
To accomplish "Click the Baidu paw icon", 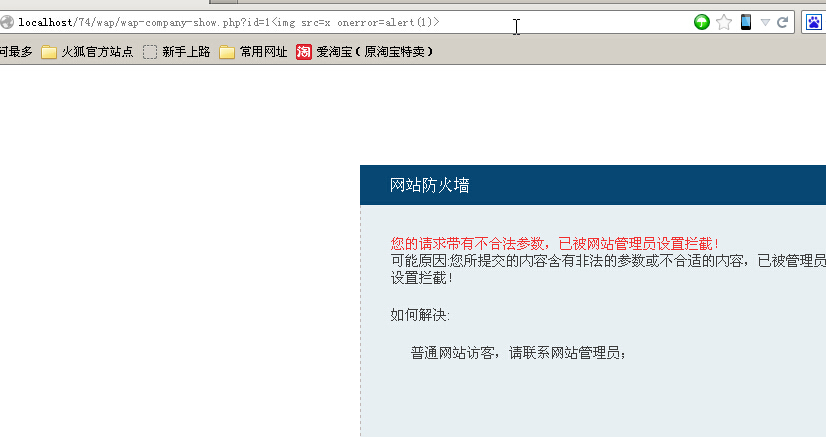I will pyautogui.click(x=814, y=22).
